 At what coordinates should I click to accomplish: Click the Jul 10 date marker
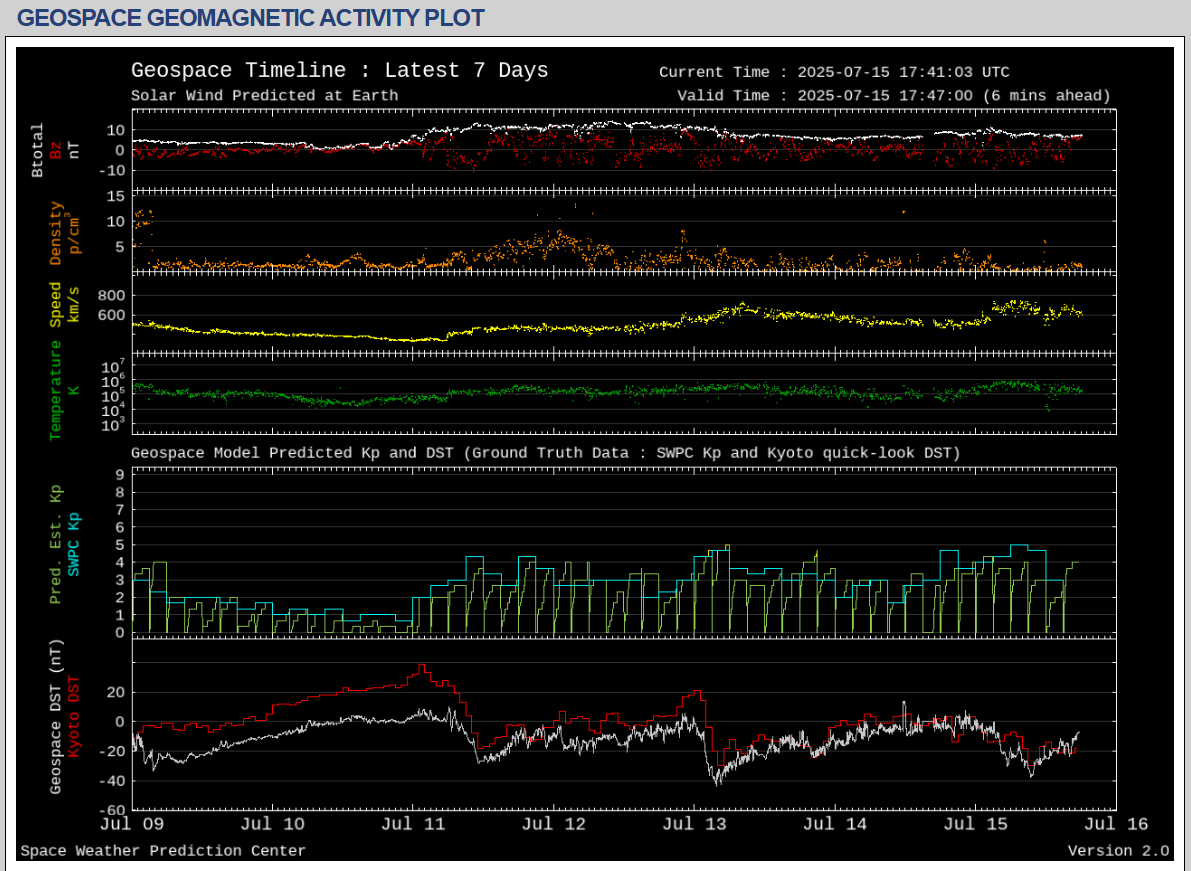(x=274, y=824)
